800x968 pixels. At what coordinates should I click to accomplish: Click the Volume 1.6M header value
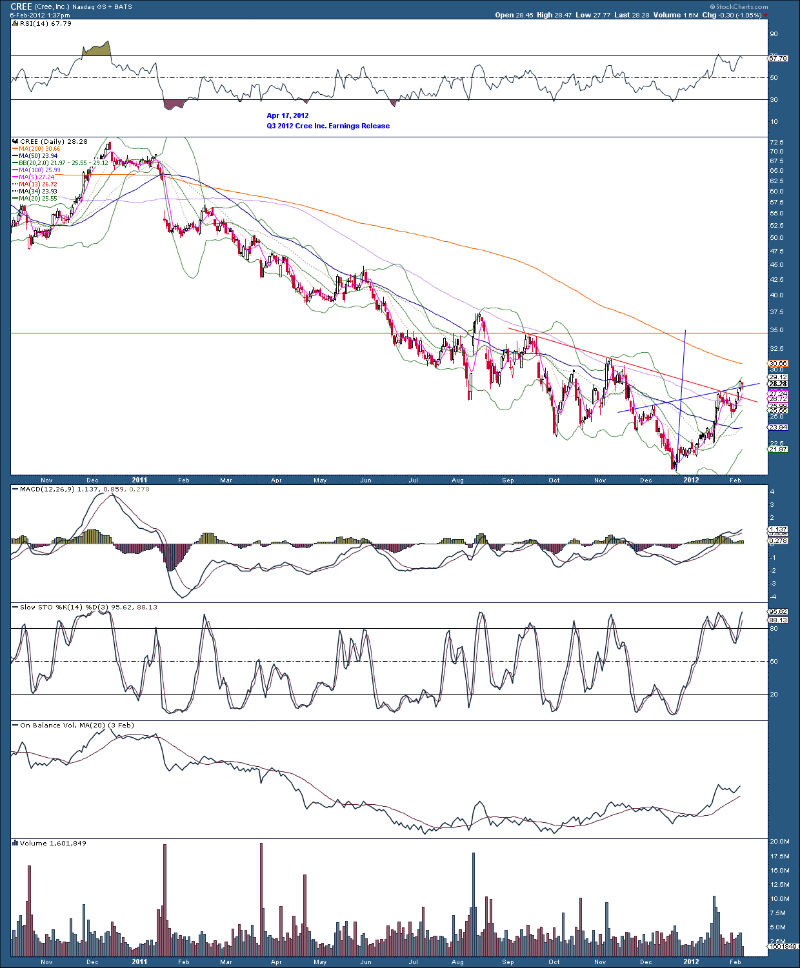(675, 15)
